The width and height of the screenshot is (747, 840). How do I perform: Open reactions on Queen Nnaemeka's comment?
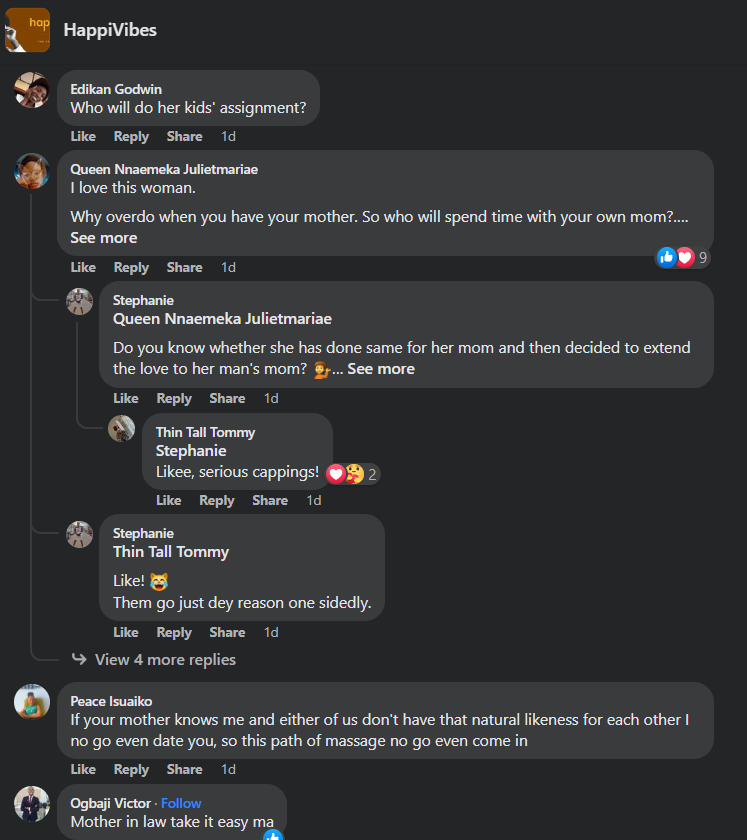pos(683,258)
